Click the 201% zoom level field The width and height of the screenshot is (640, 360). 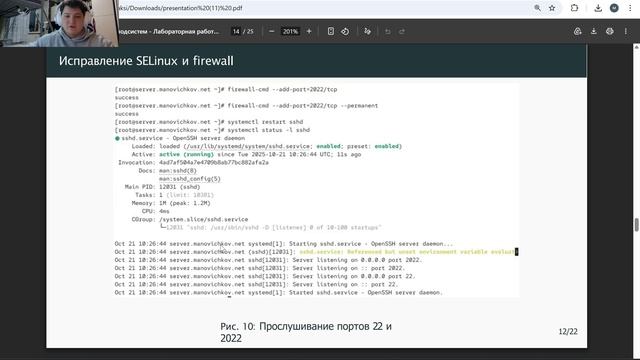pos(290,31)
